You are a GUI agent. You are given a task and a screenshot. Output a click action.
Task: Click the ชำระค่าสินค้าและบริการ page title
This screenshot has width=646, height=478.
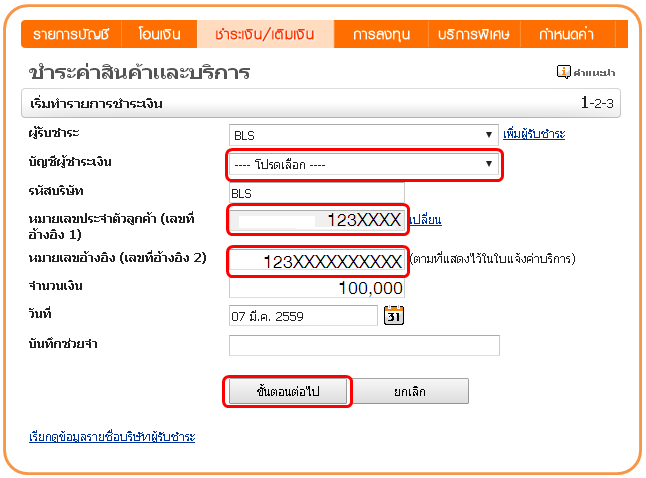tap(139, 72)
